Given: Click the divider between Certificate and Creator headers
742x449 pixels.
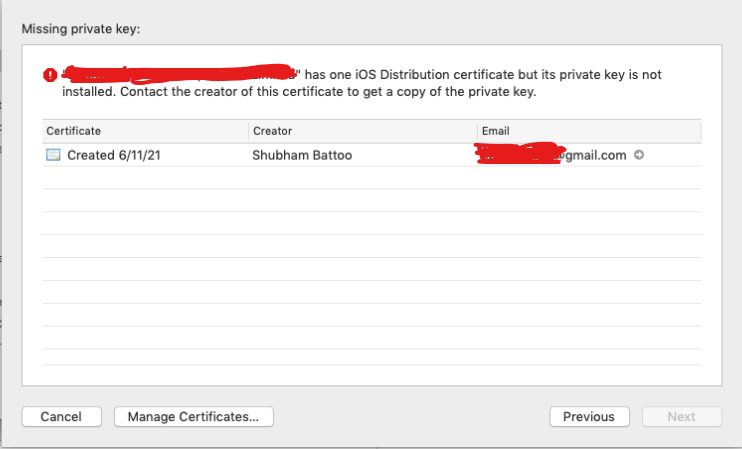Looking at the screenshot, I should (x=248, y=131).
